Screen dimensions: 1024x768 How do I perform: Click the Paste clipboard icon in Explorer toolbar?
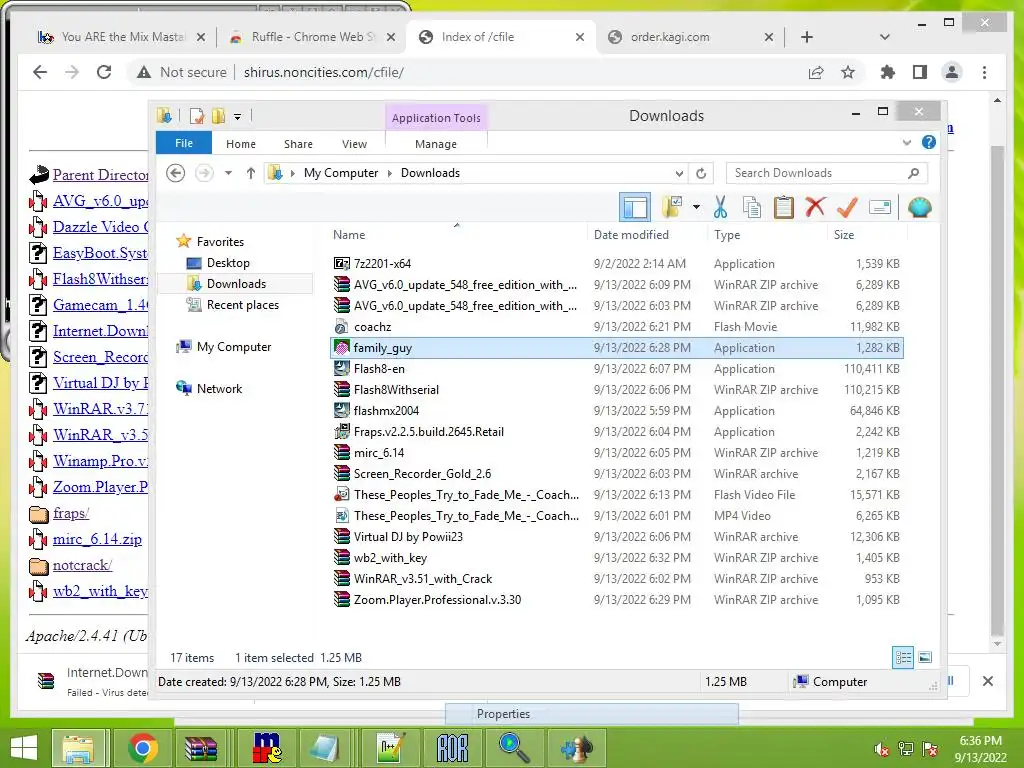pyautogui.click(x=783, y=207)
